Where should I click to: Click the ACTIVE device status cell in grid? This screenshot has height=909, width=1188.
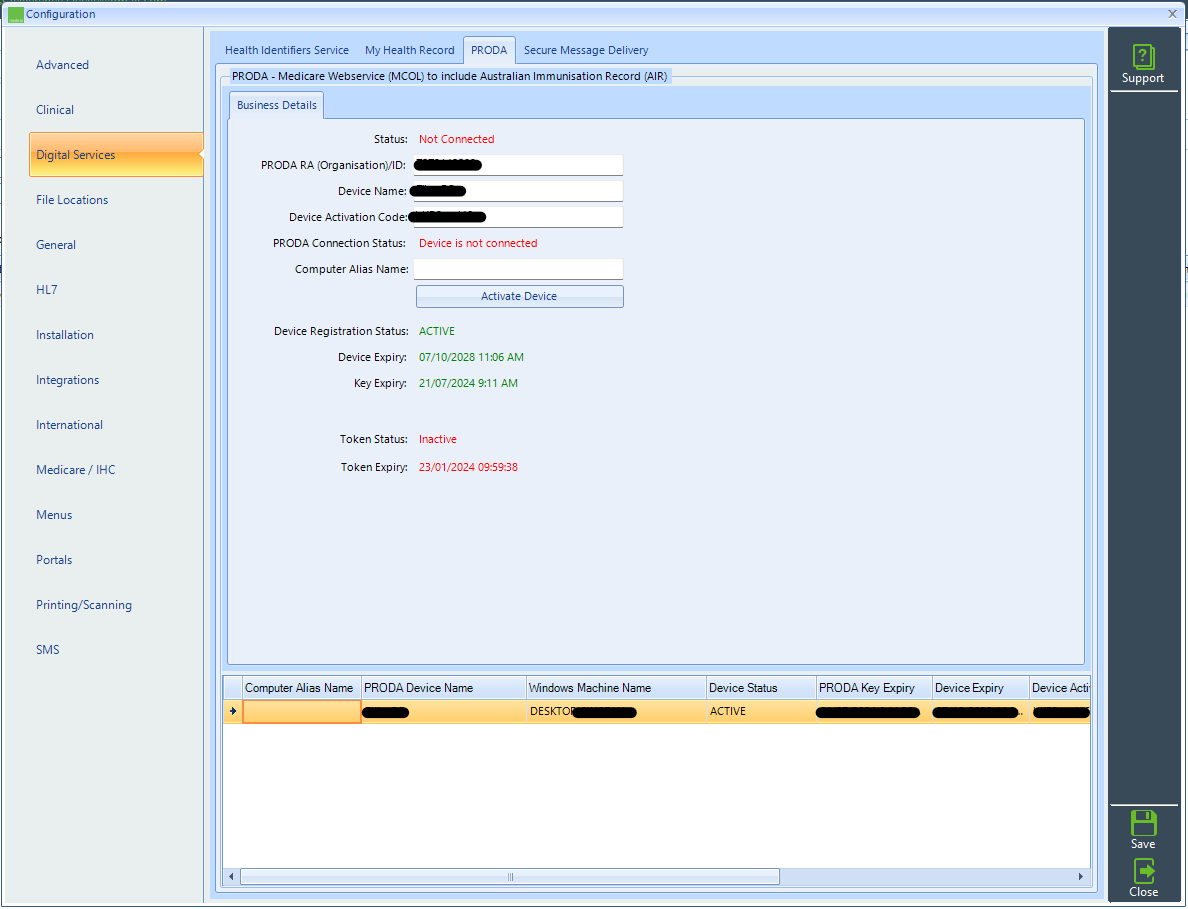pos(761,711)
